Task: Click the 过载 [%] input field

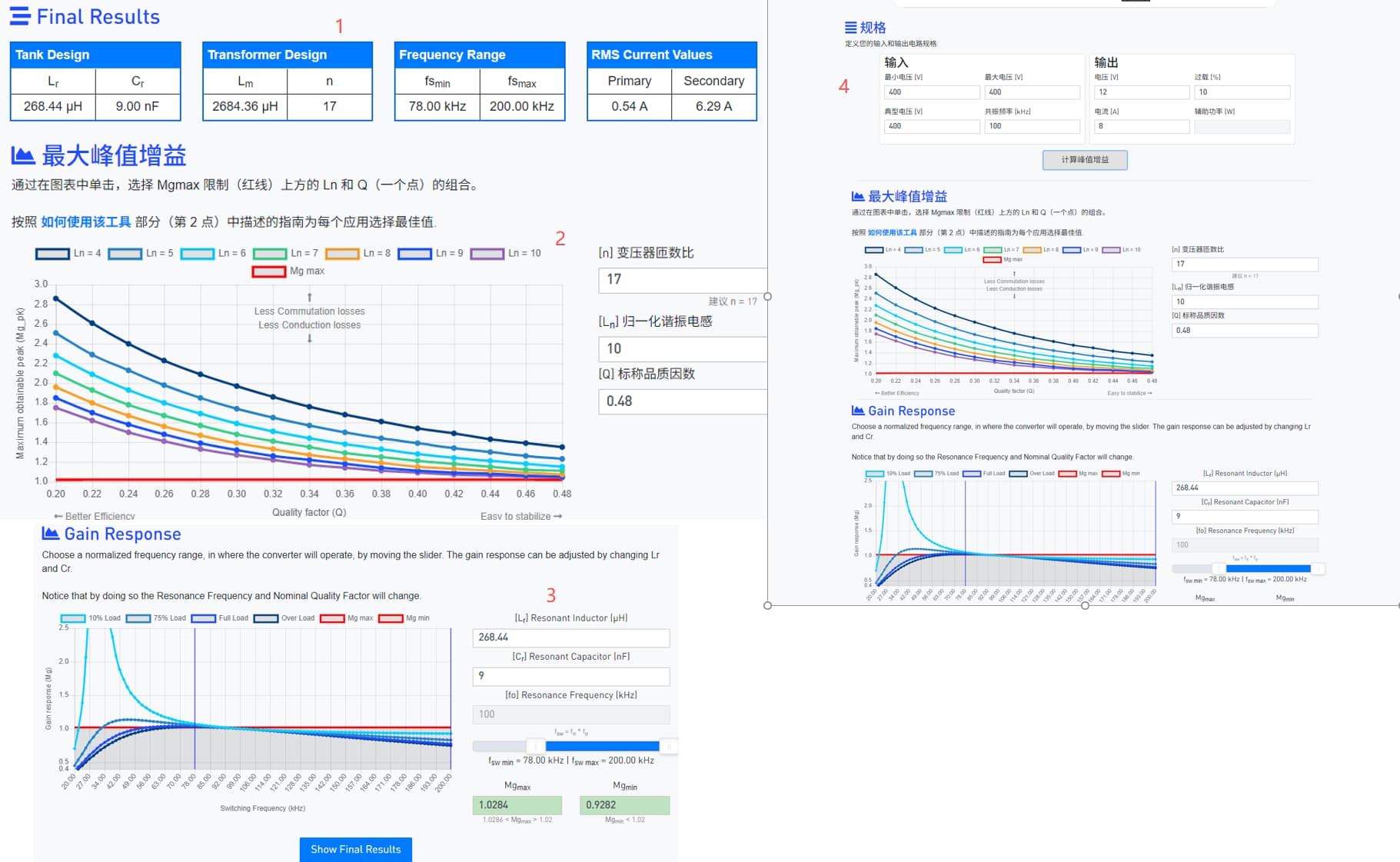Action: (1241, 92)
